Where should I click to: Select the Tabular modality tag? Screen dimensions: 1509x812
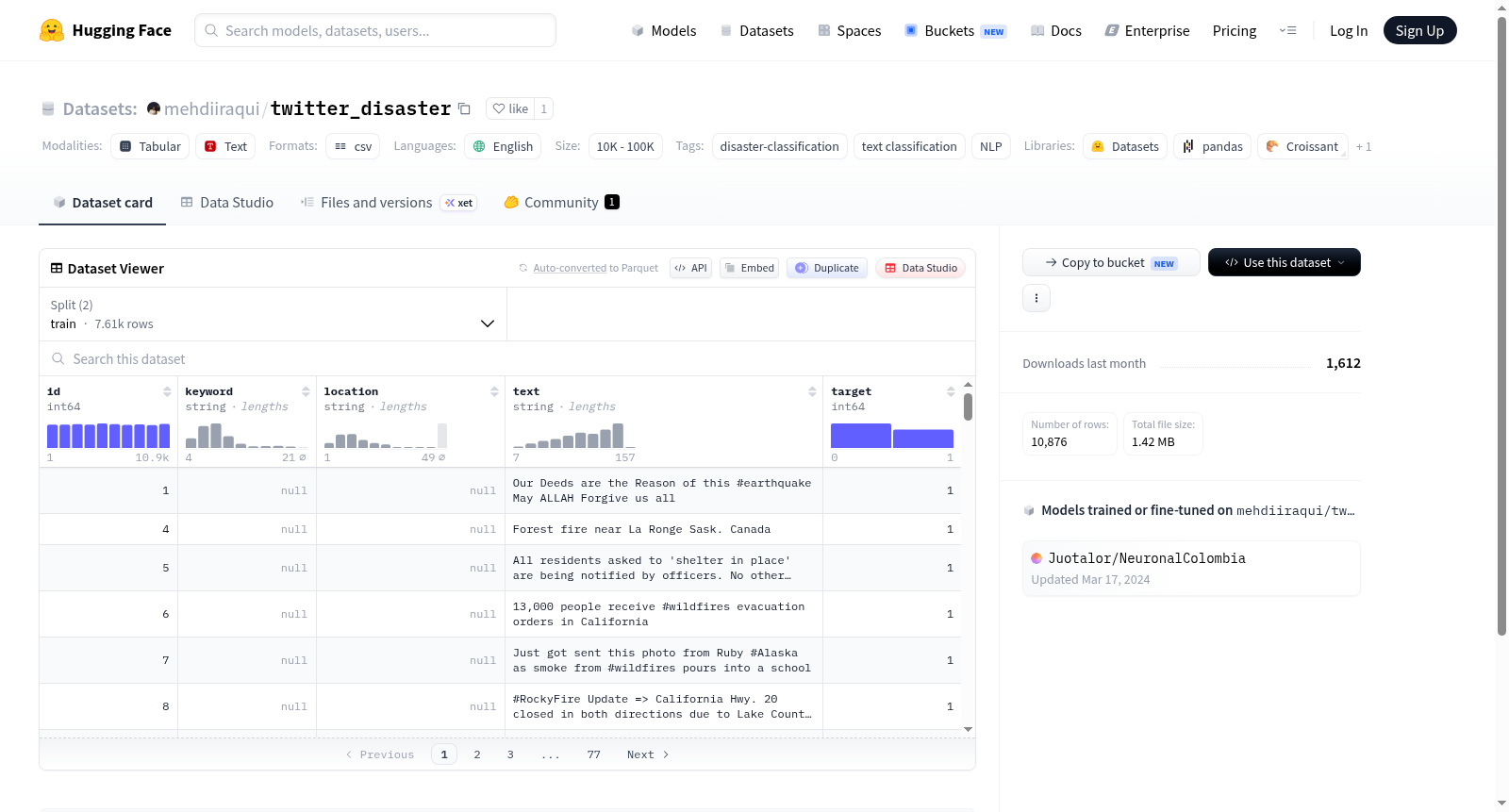click(150, 146)
